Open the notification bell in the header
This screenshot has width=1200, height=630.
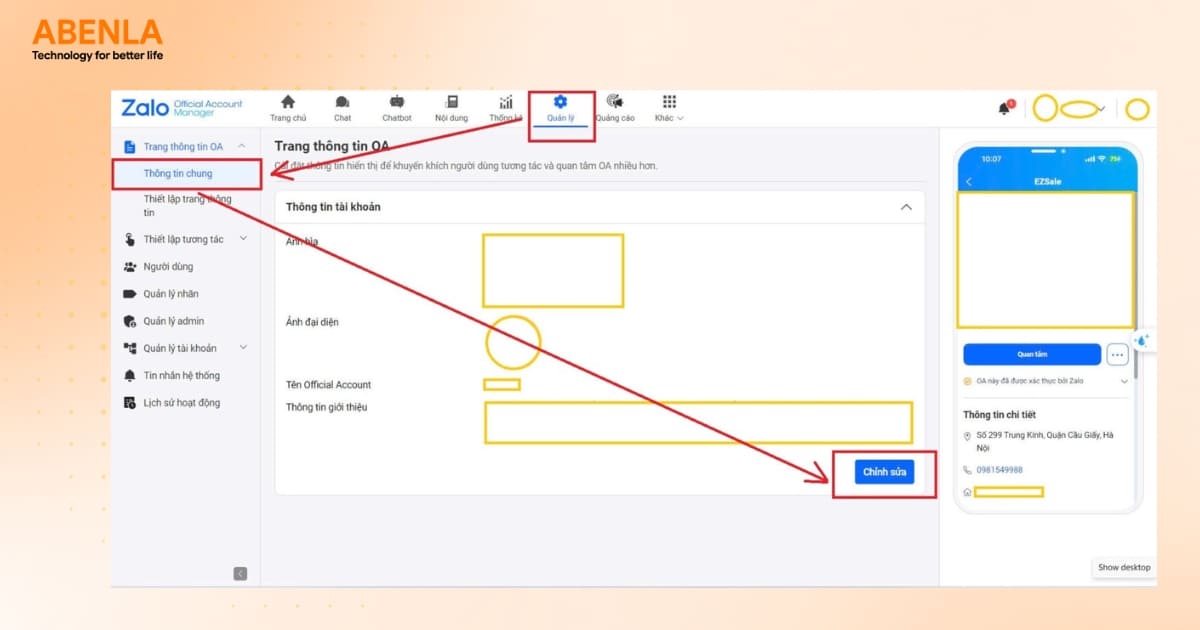tap(1005, 108)
